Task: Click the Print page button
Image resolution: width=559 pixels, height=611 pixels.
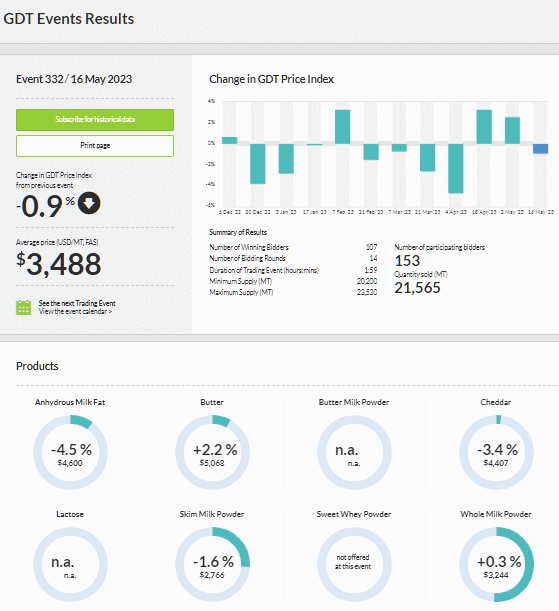Action: point(95,146)
